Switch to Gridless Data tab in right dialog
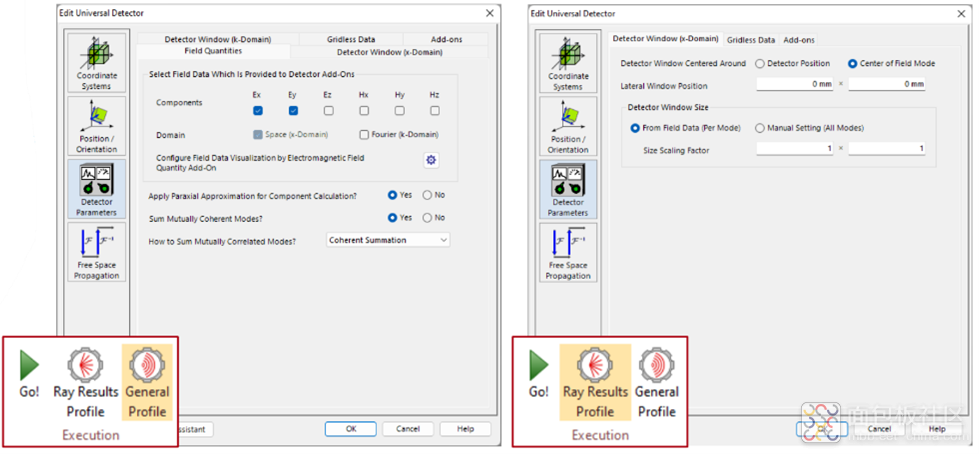This screenshot has width=979, height=454. (x=751, y=40)
